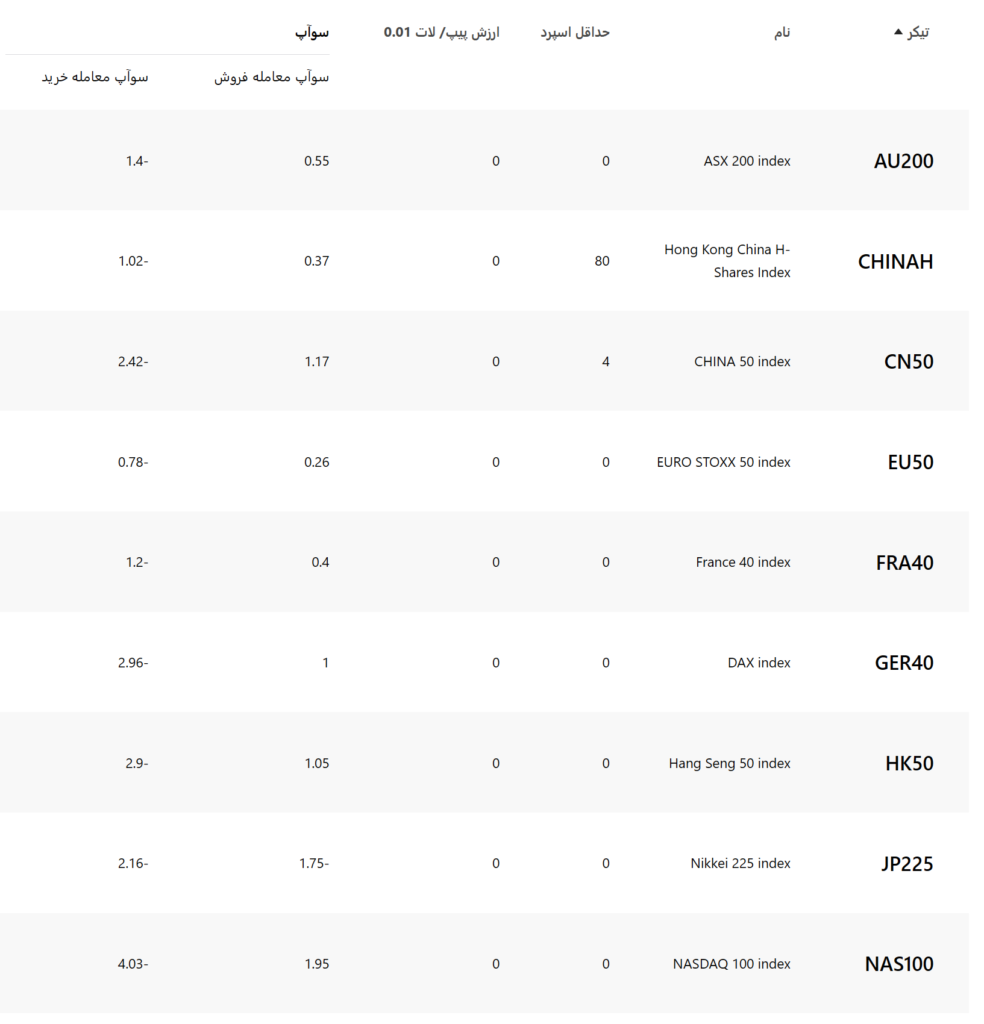
Task: Click Hong Kong China H-Shares Index name
Action: click(727, 261)
